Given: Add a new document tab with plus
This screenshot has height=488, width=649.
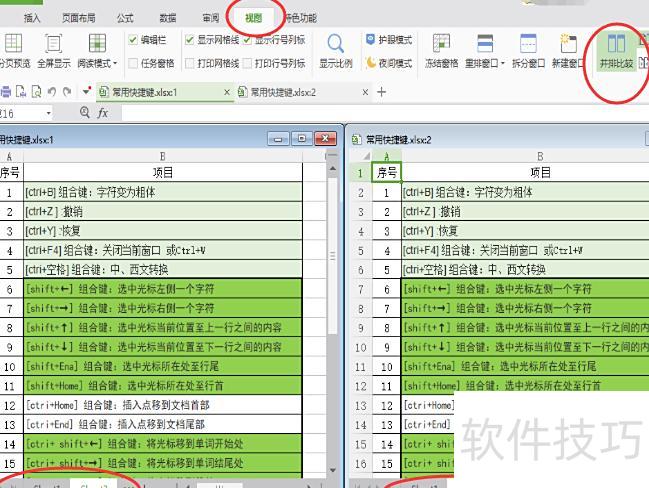Looking at the screenshot, I should coord(382,92).
